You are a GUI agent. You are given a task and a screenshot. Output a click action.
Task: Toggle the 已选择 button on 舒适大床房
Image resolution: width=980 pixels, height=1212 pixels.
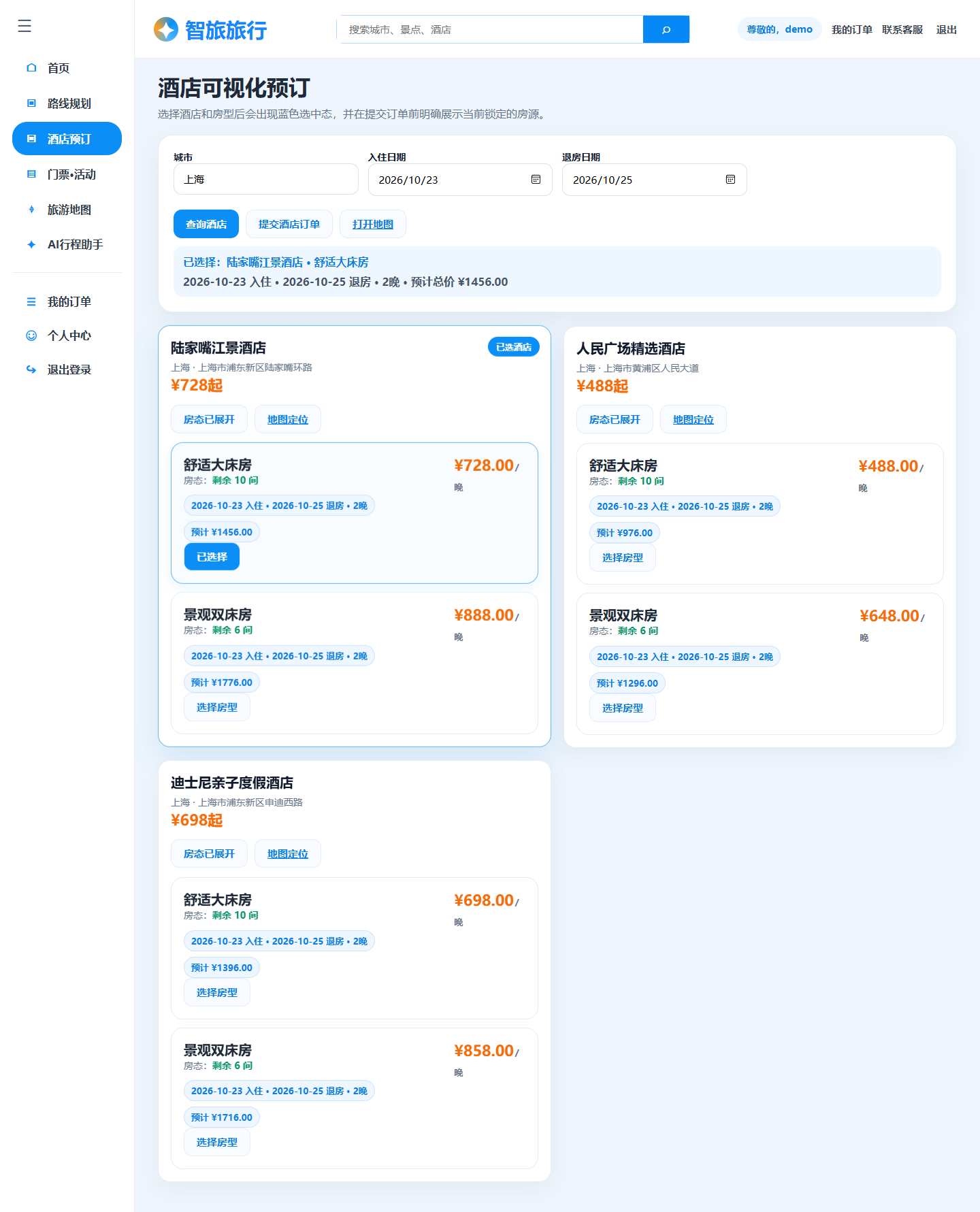pyautogui.click(x=212, y=557)
